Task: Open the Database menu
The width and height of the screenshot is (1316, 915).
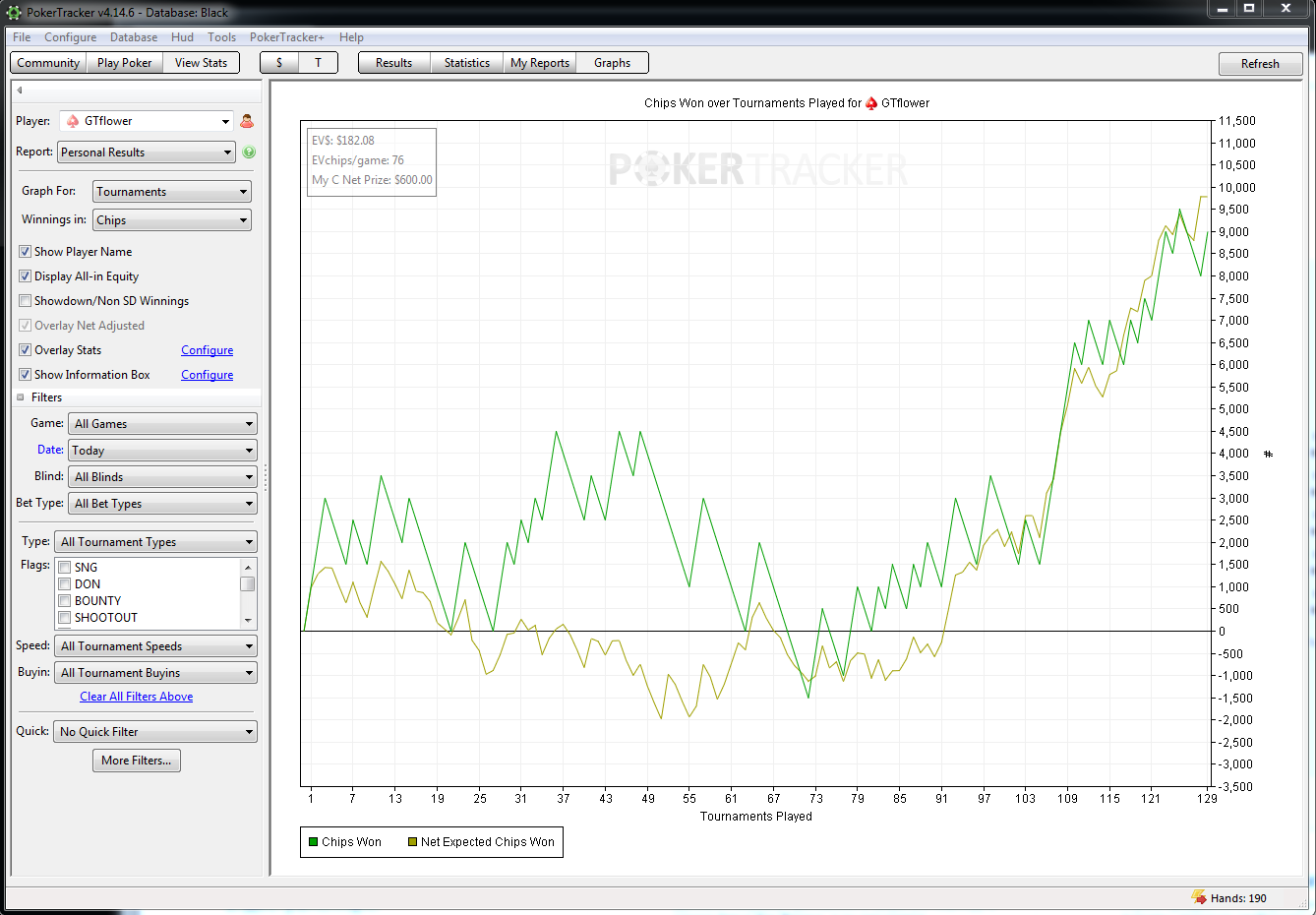Action: pyautogui.click(x=134, y=37)
